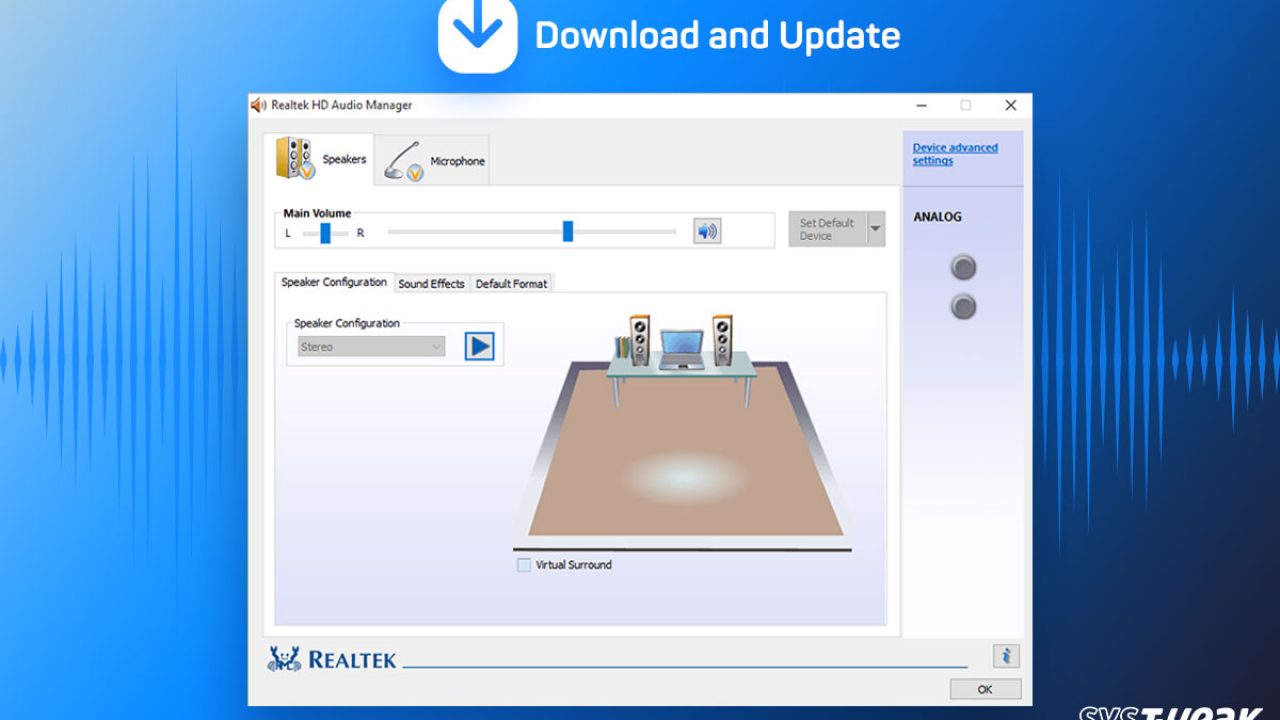Click the bottom analog jack connector
Viewport: 1280px width, 720px height.
963,306
